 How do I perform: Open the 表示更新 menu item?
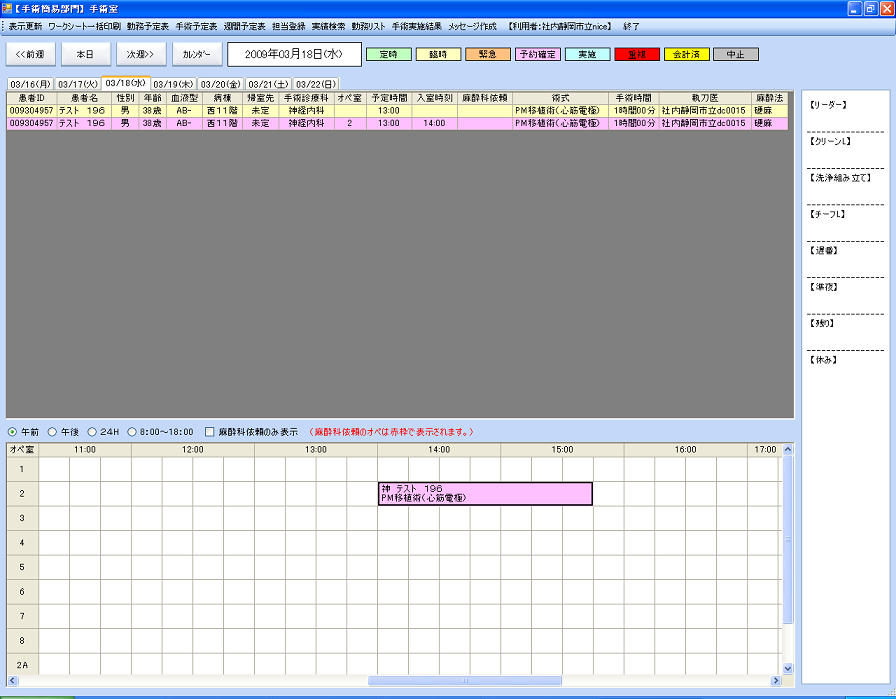(25, 26)
